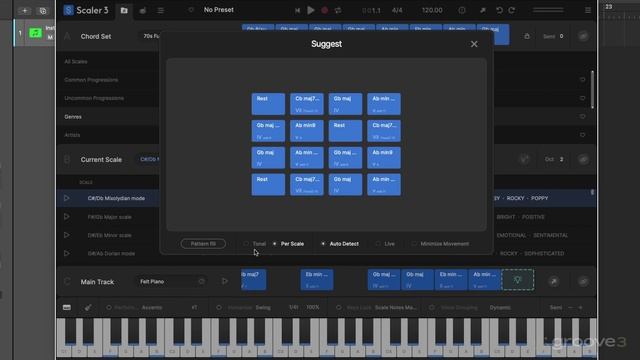Select the keyboard view icon
Image resolution: width=640 pixels, height=360 pixels.
coord(67,307)
